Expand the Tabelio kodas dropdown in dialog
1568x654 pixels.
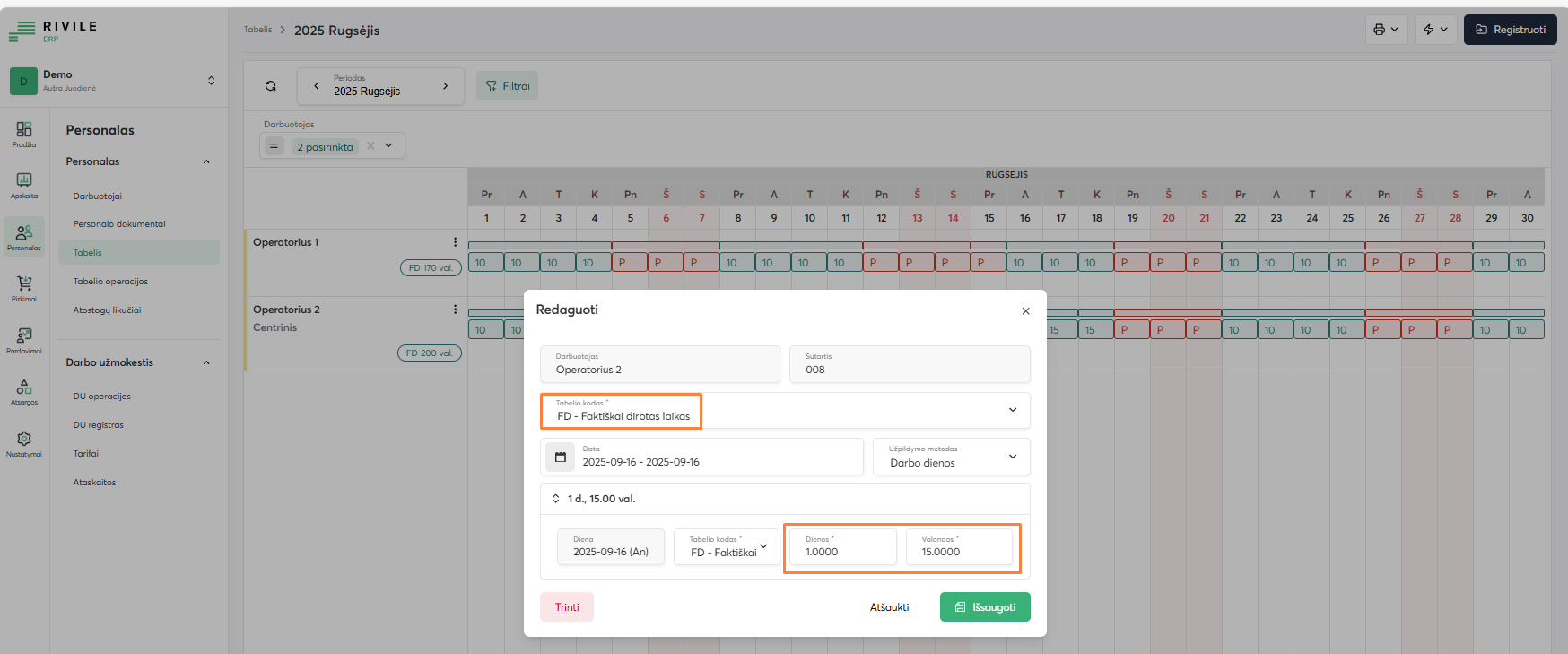(1013, 410)
